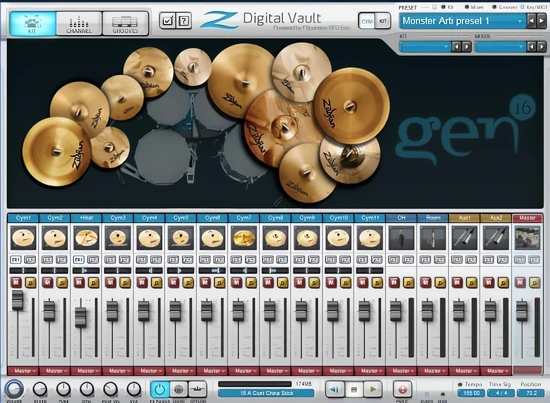Rewind to start with back button
The image size is (550, 403).
coord(334,389)
